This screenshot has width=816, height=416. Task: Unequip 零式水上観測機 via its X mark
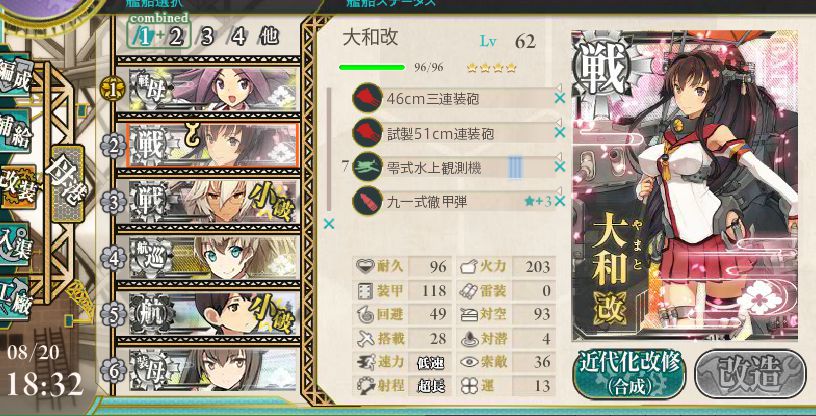[560, 167]
